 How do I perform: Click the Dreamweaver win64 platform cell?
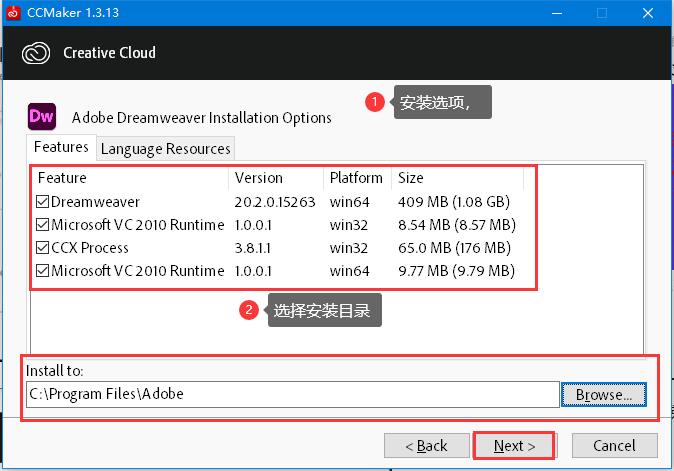pos(349,202)
